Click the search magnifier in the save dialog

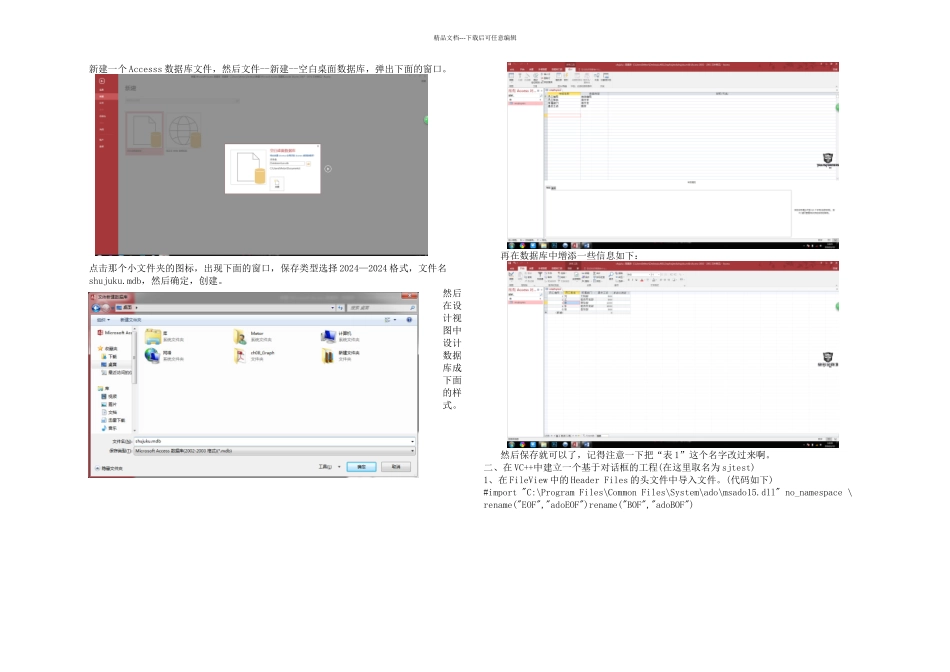click(x=412, y=308)
